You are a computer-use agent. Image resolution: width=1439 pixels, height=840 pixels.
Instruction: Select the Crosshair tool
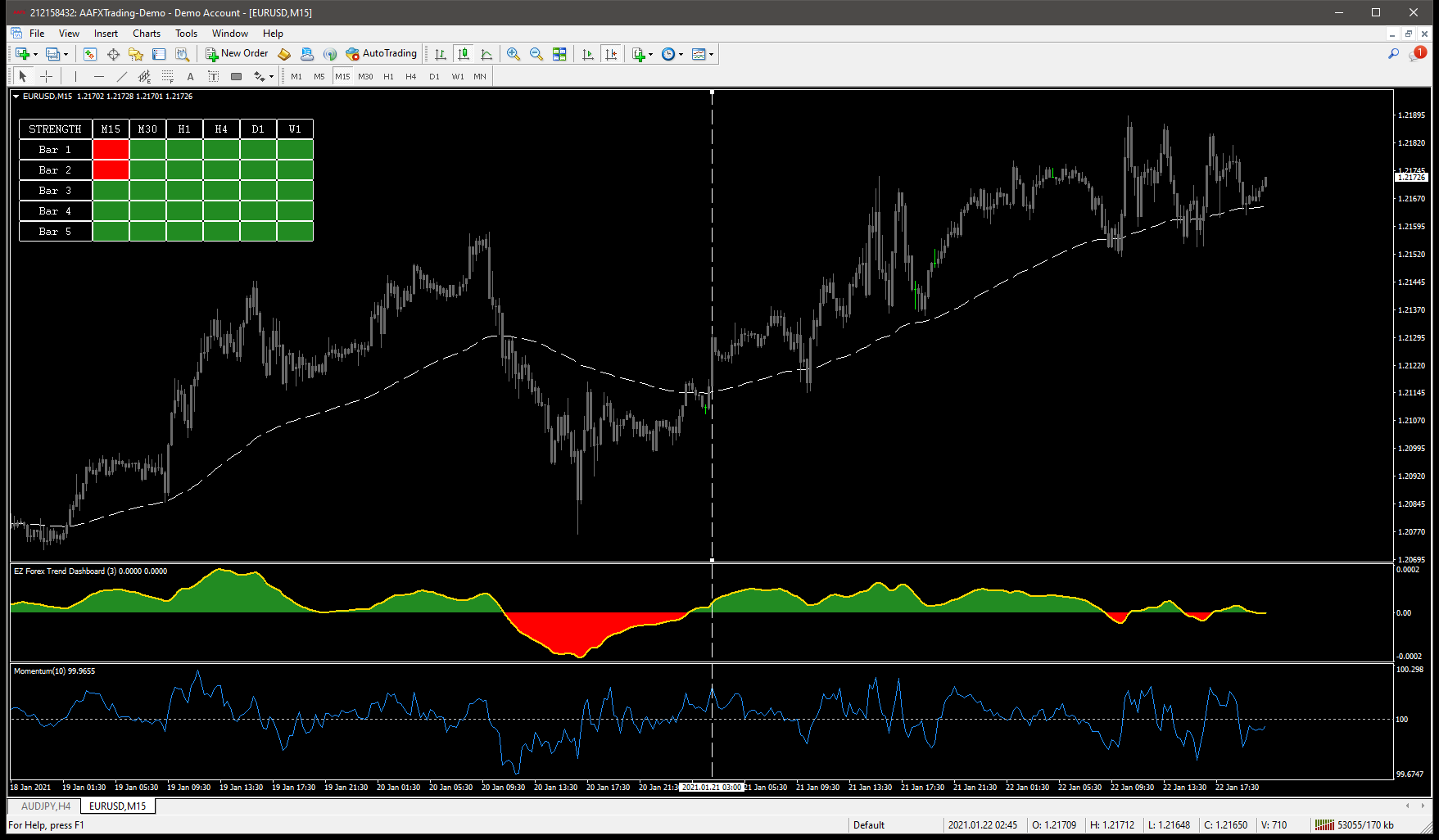click(x=47, y=76)
